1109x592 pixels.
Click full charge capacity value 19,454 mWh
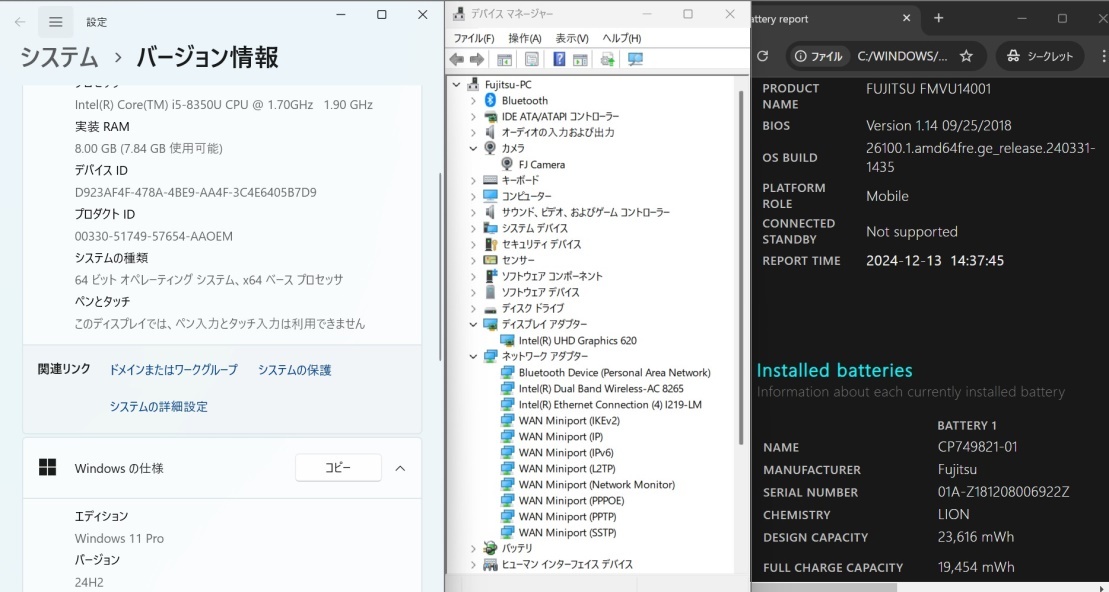click(x=975, y=567)
